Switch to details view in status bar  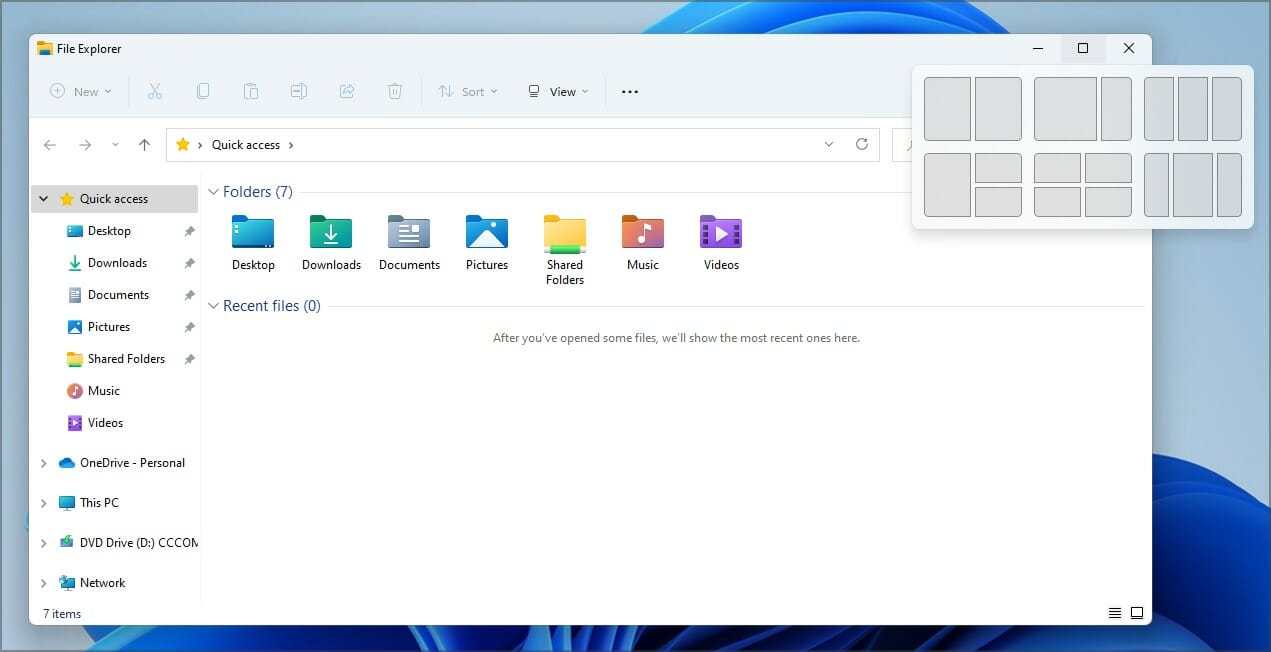[1115, 613]
